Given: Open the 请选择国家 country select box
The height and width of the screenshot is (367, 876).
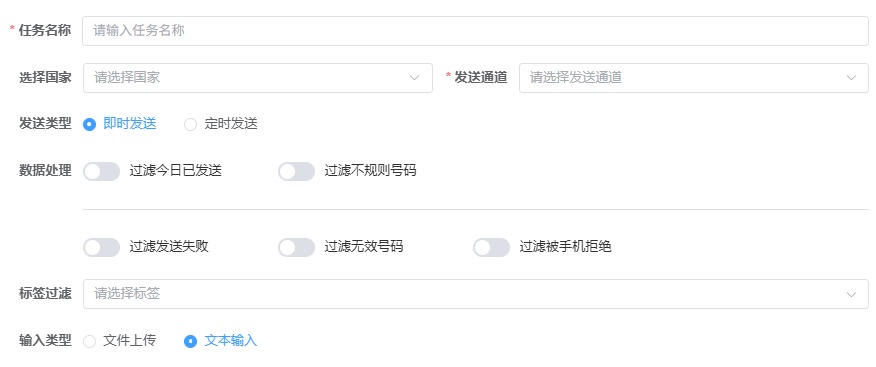Looking at the screenshot, I should (258, 78).
